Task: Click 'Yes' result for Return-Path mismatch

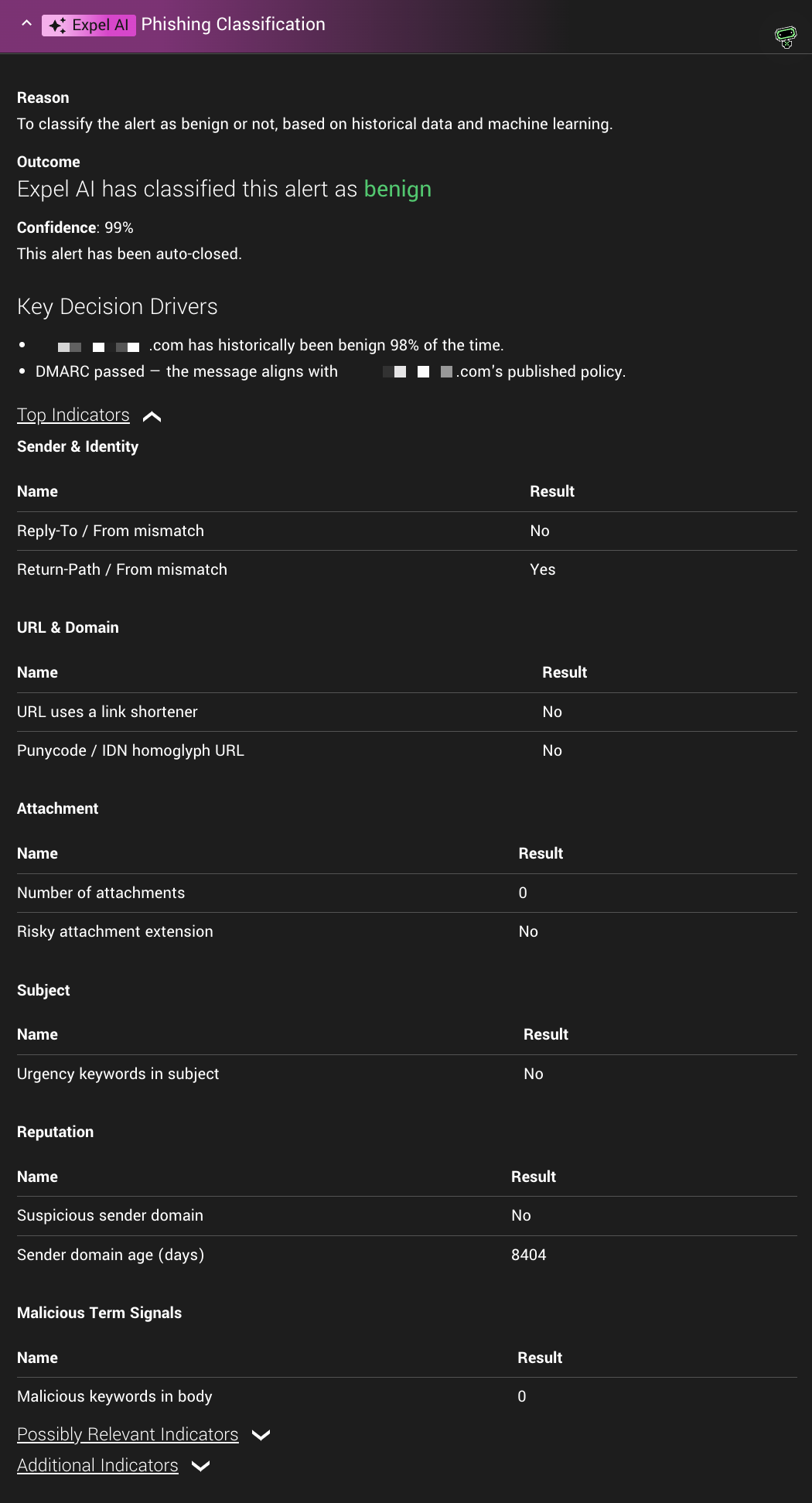Action: [543, 569]
